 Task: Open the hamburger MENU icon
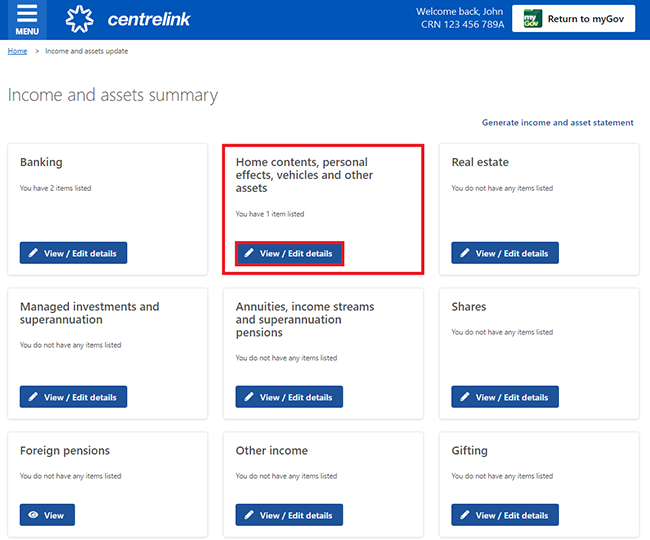[x=27, y=19]
